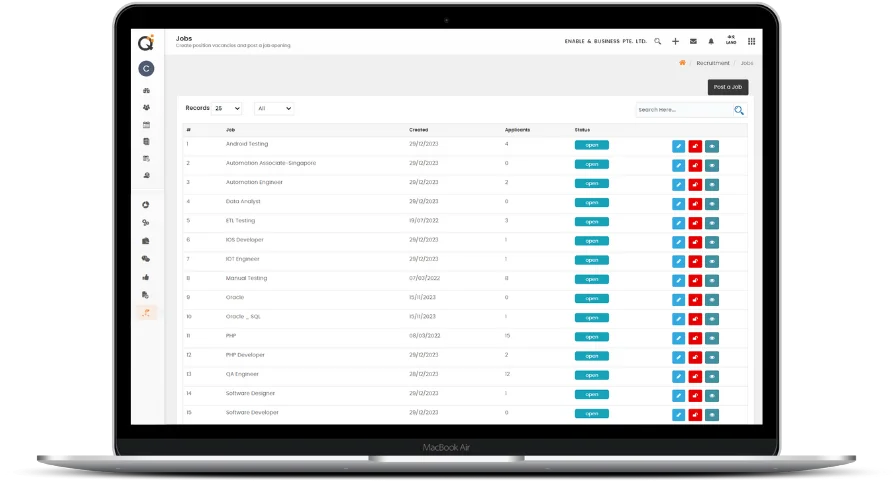Open the search icon in top header
The width and height of the screenshot is (894, 481).
tap(657, 41)
